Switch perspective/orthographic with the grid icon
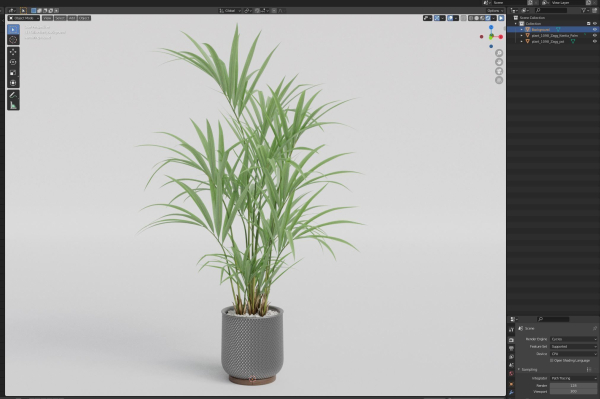600x399 pixels. coord(499,80)
